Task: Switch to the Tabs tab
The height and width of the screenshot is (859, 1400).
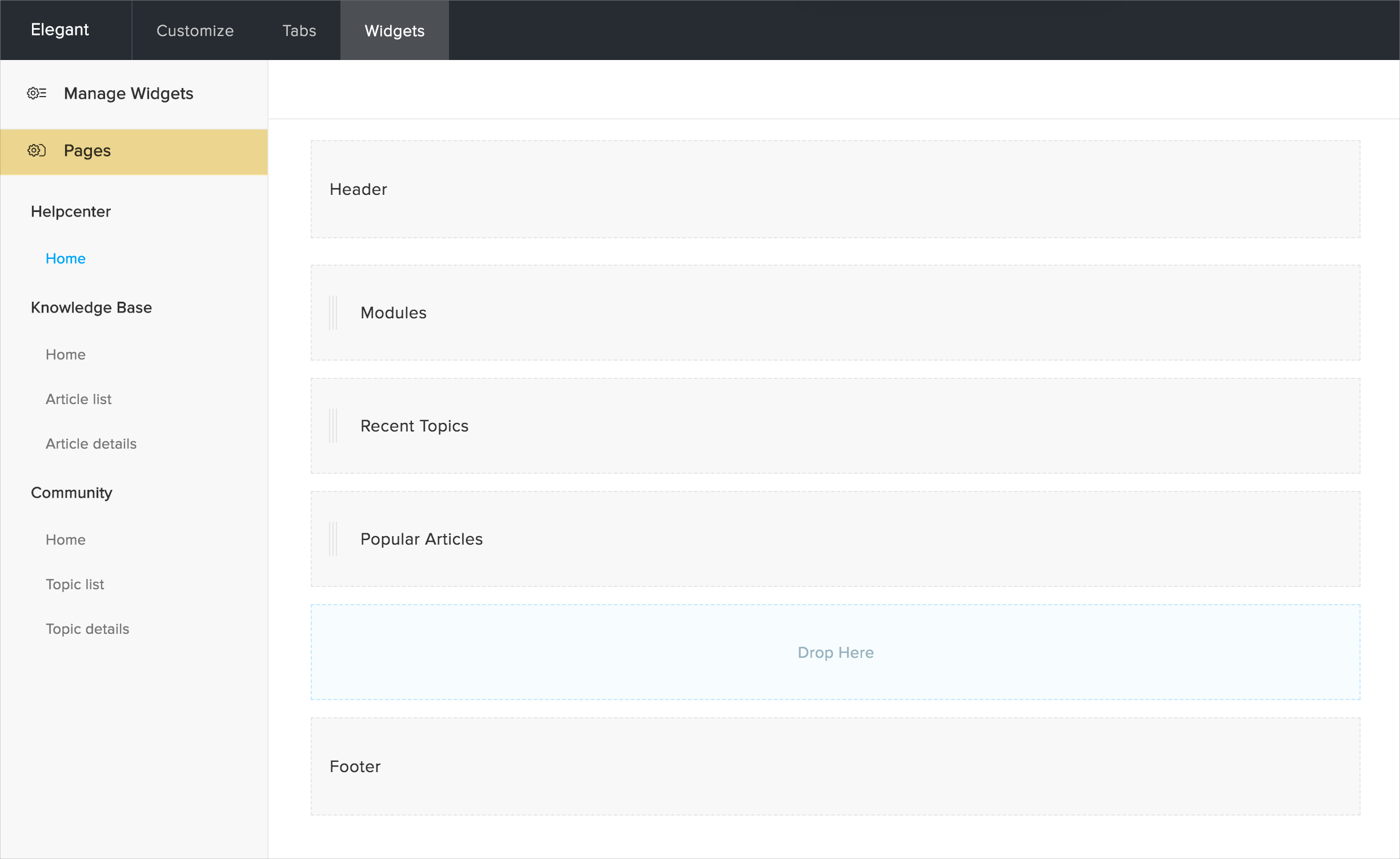Action: click(x=299, y=31)
